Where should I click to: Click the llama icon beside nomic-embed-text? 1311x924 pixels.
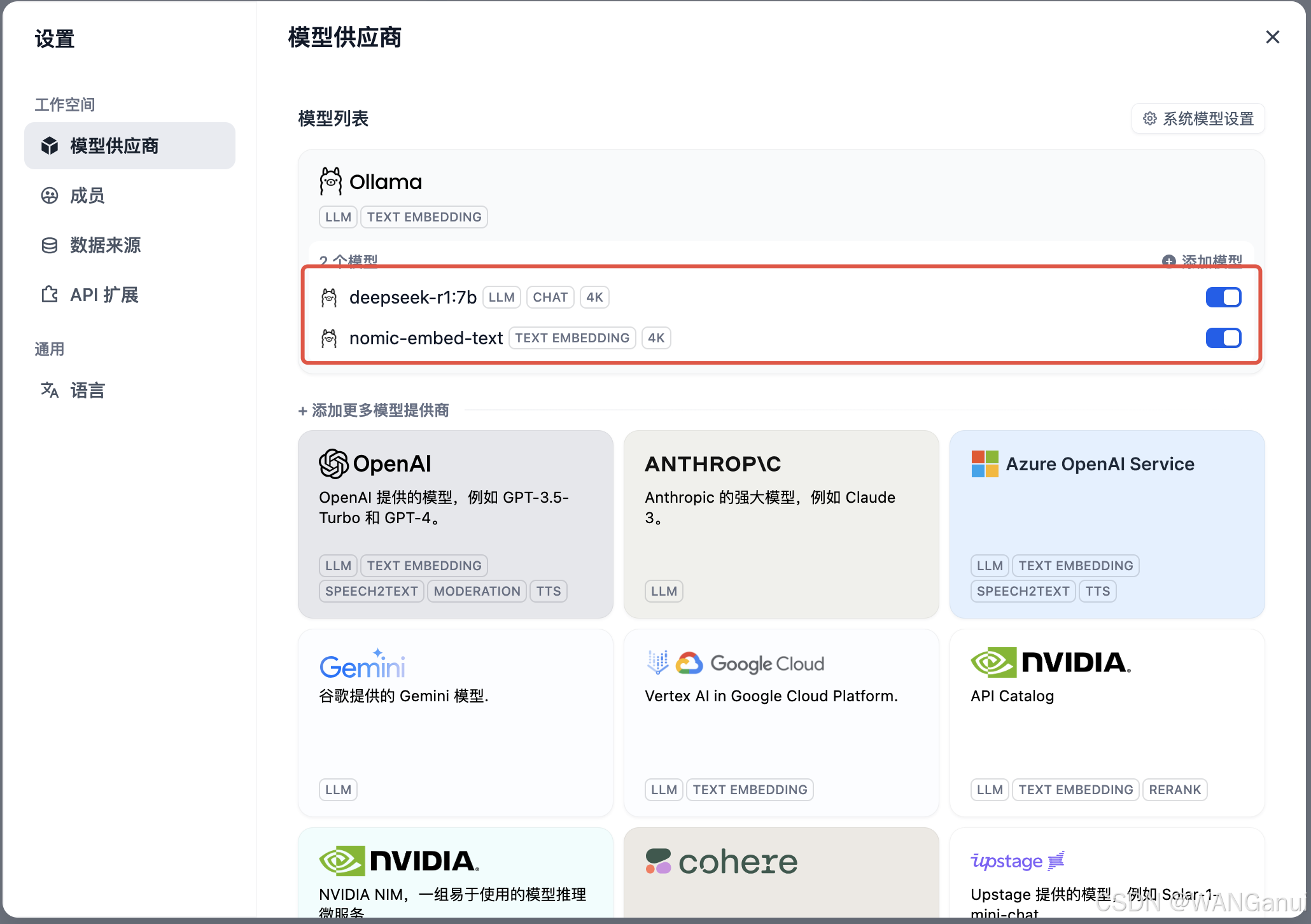(329, 338)
